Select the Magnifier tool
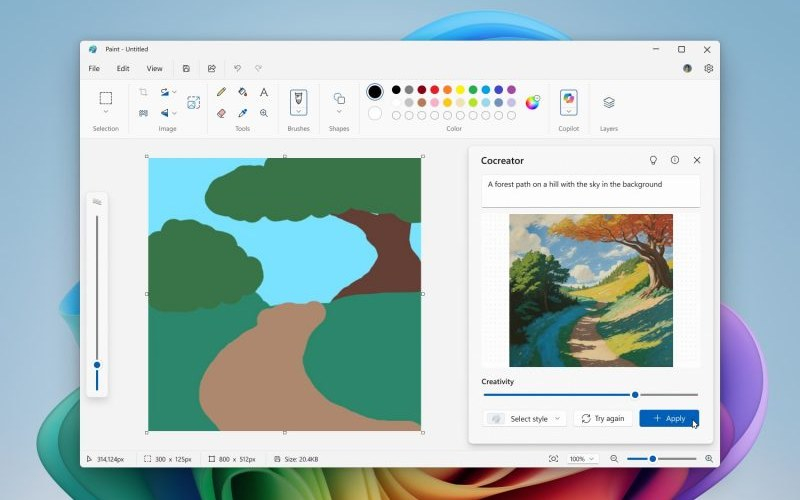This screenshot has height=500, width=800. [x=264, y=113]
